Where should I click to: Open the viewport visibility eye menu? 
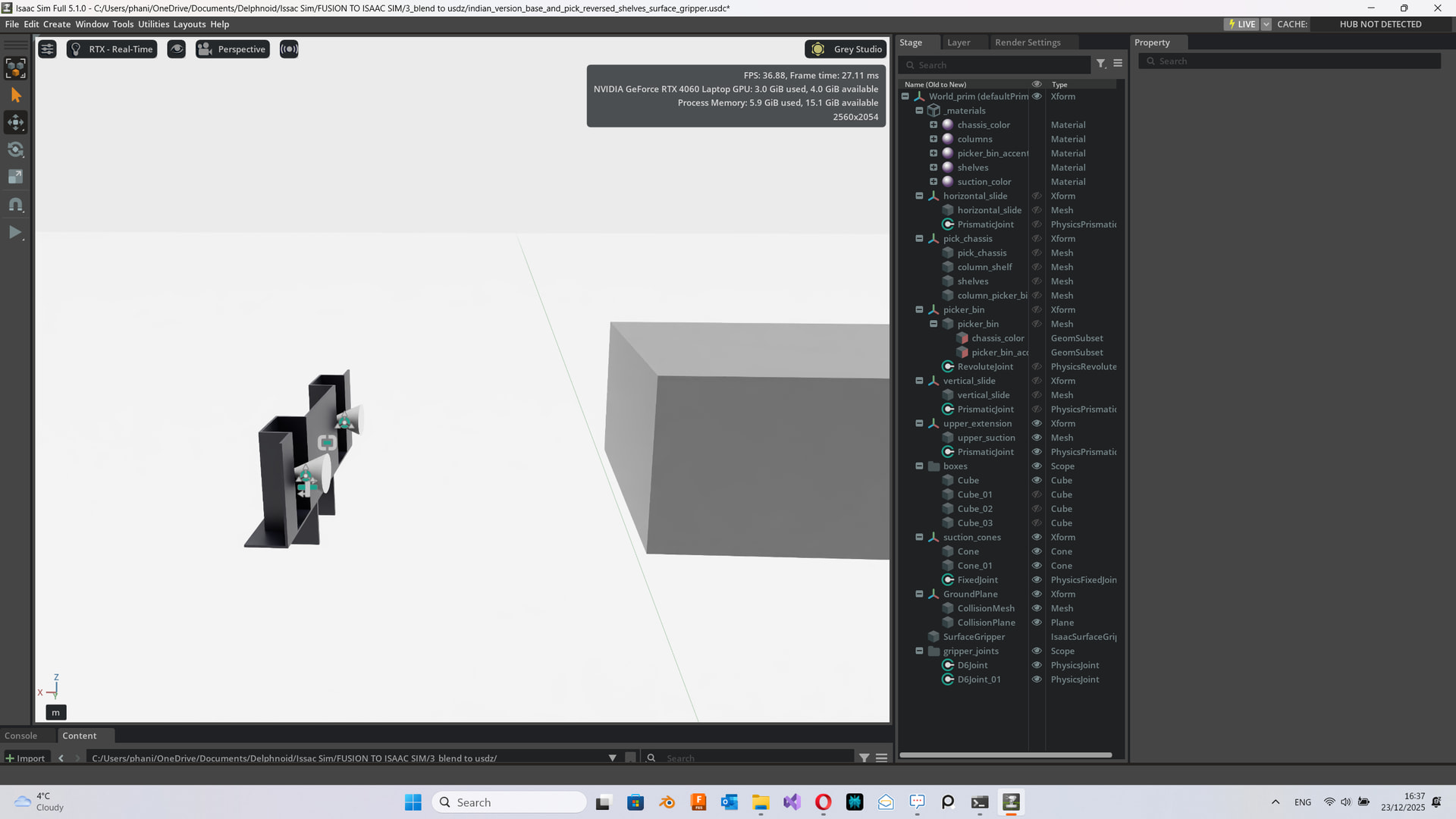click(x=176, y=49)
